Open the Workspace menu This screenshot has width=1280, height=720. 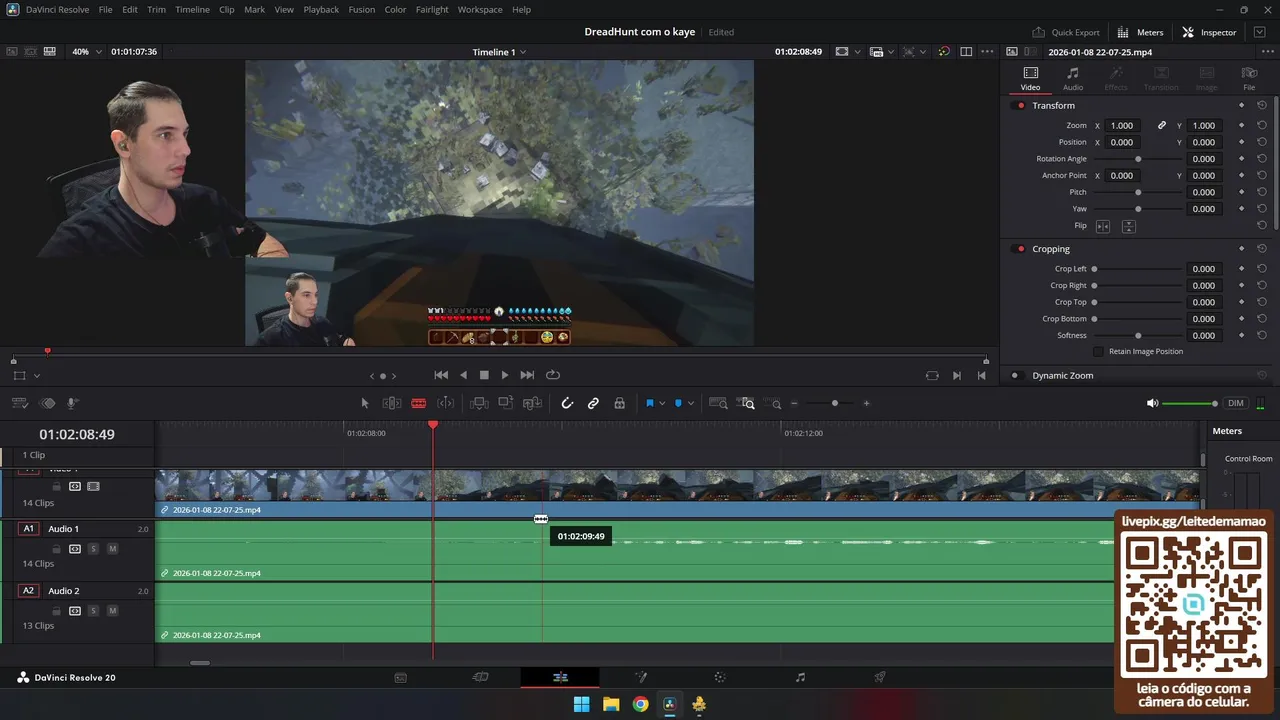click(480, 9)
